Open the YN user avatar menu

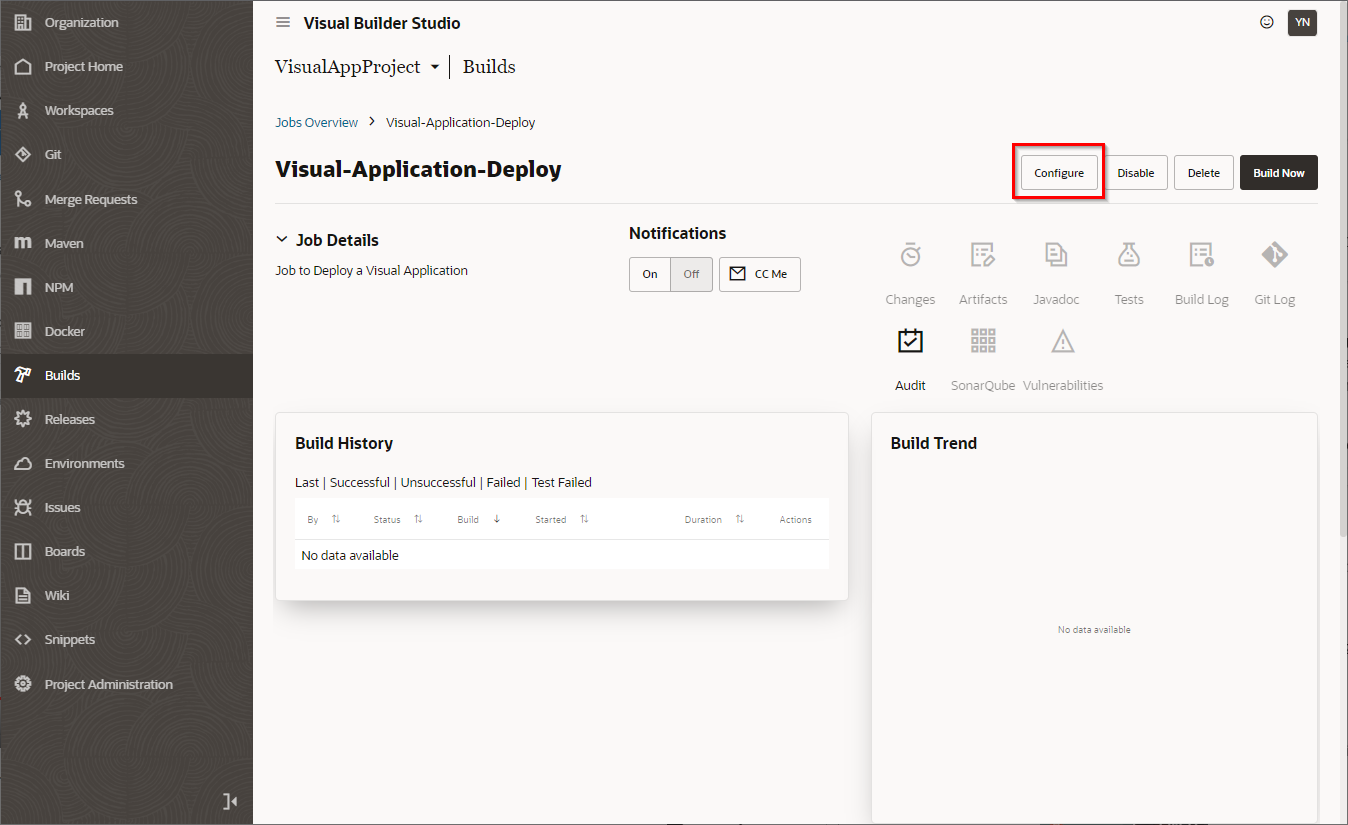1302,22
